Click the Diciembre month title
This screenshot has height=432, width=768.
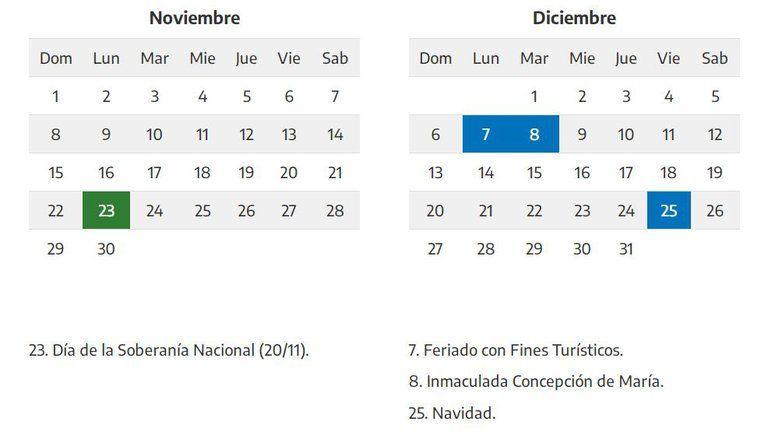(574, 18)
